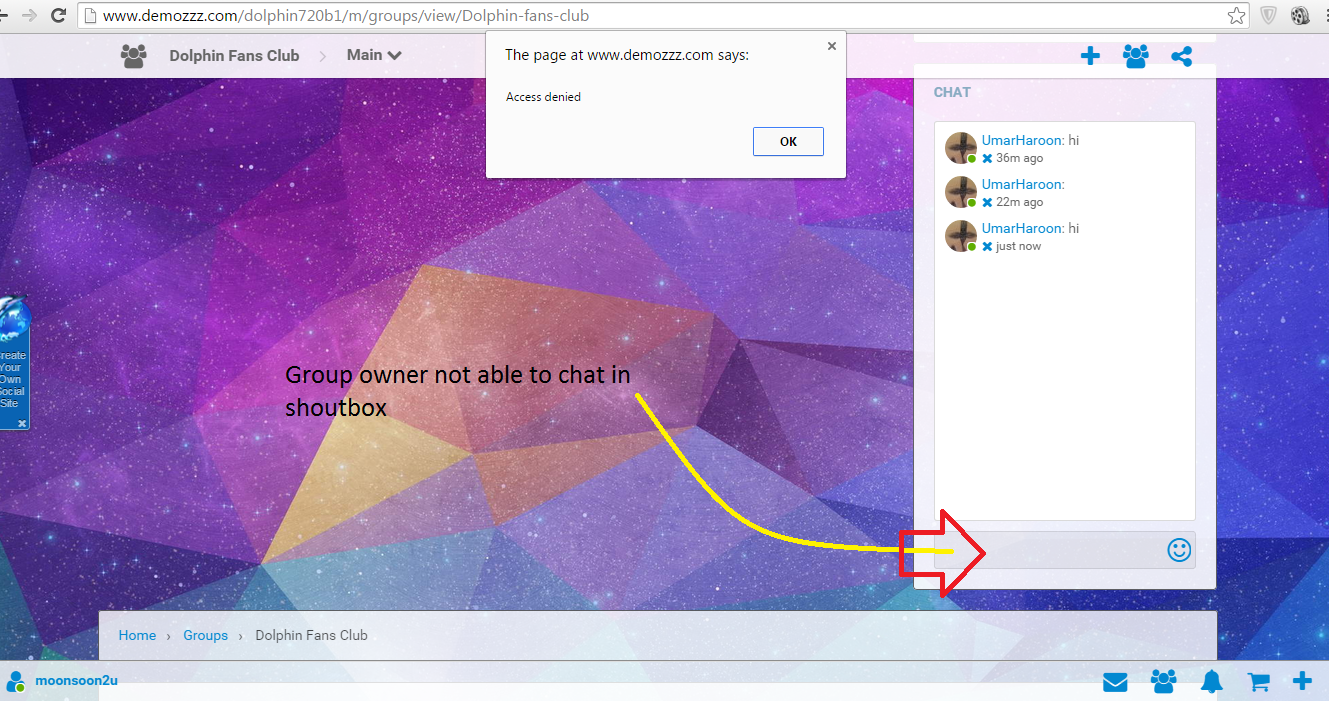Click UmarHaroon name on 36m ago message
This screenshot has width=1329, height=701.
(1022, 140)
